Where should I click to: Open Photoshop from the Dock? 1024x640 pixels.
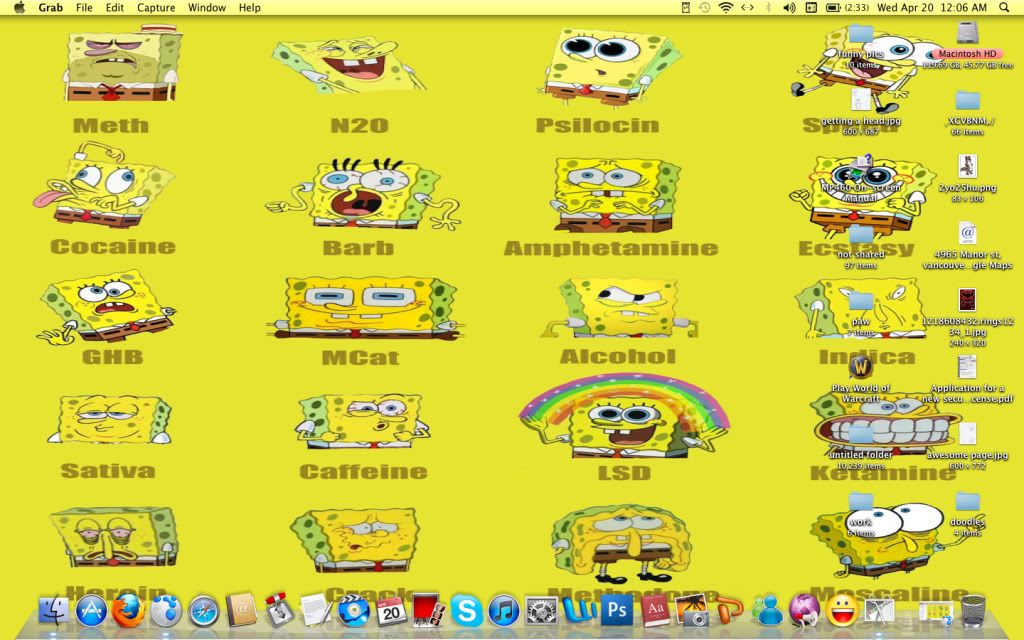tap(616, 611)
